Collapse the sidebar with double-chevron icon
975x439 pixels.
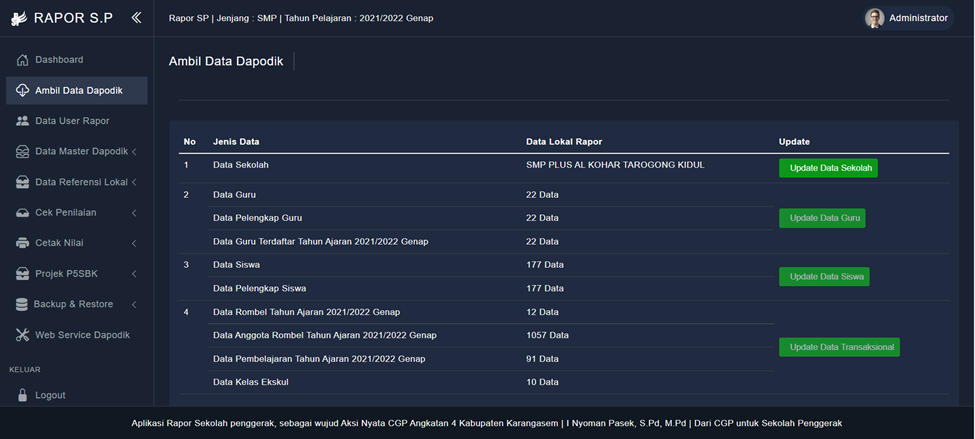tap(136, 18)
